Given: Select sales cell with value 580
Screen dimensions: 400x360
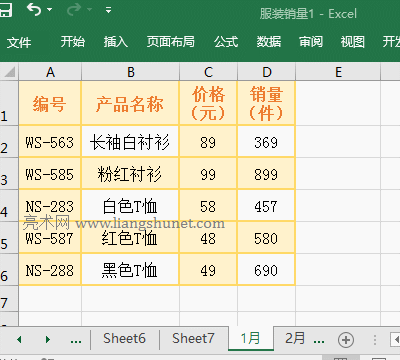Looking at the screenshot, I should pos(266,238).
